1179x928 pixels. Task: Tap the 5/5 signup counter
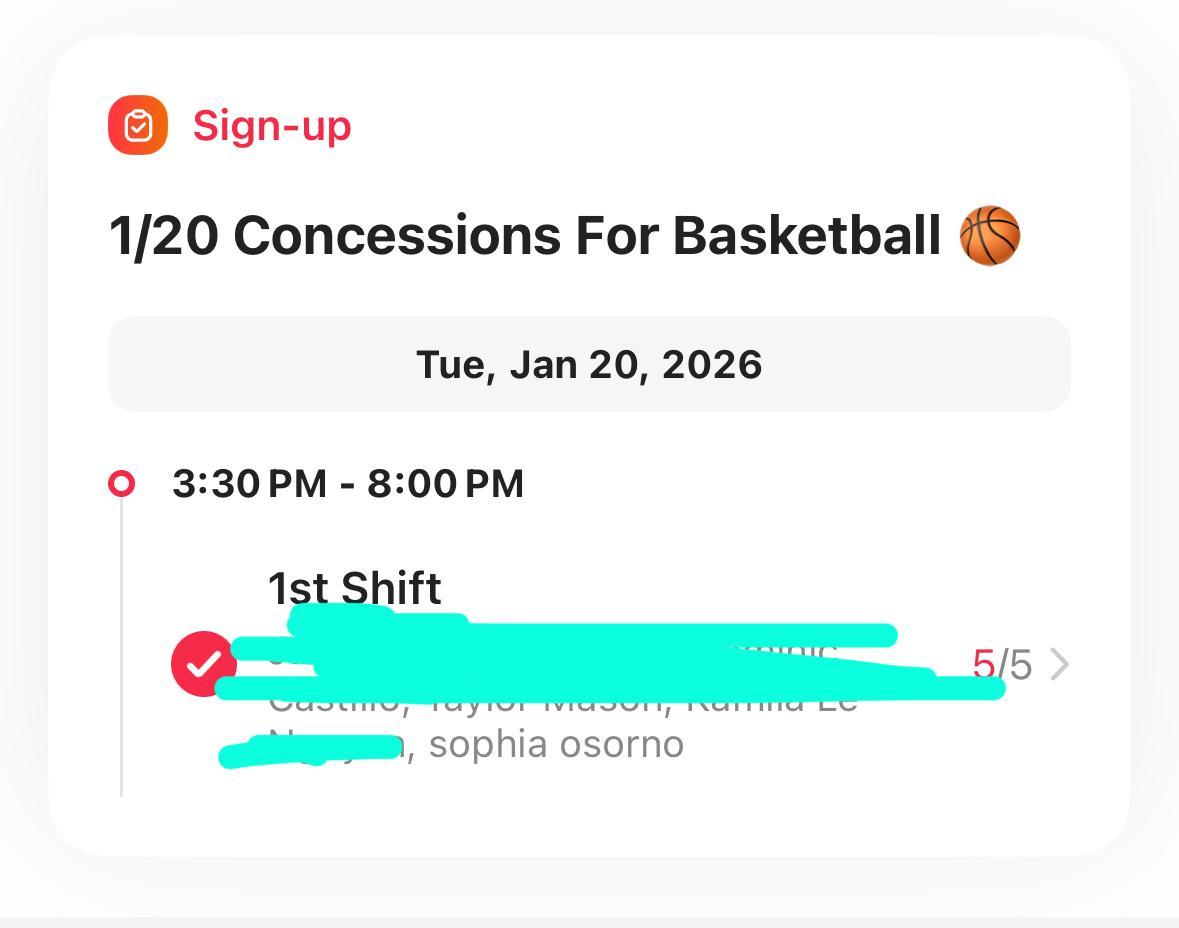tap(1002, 664)
